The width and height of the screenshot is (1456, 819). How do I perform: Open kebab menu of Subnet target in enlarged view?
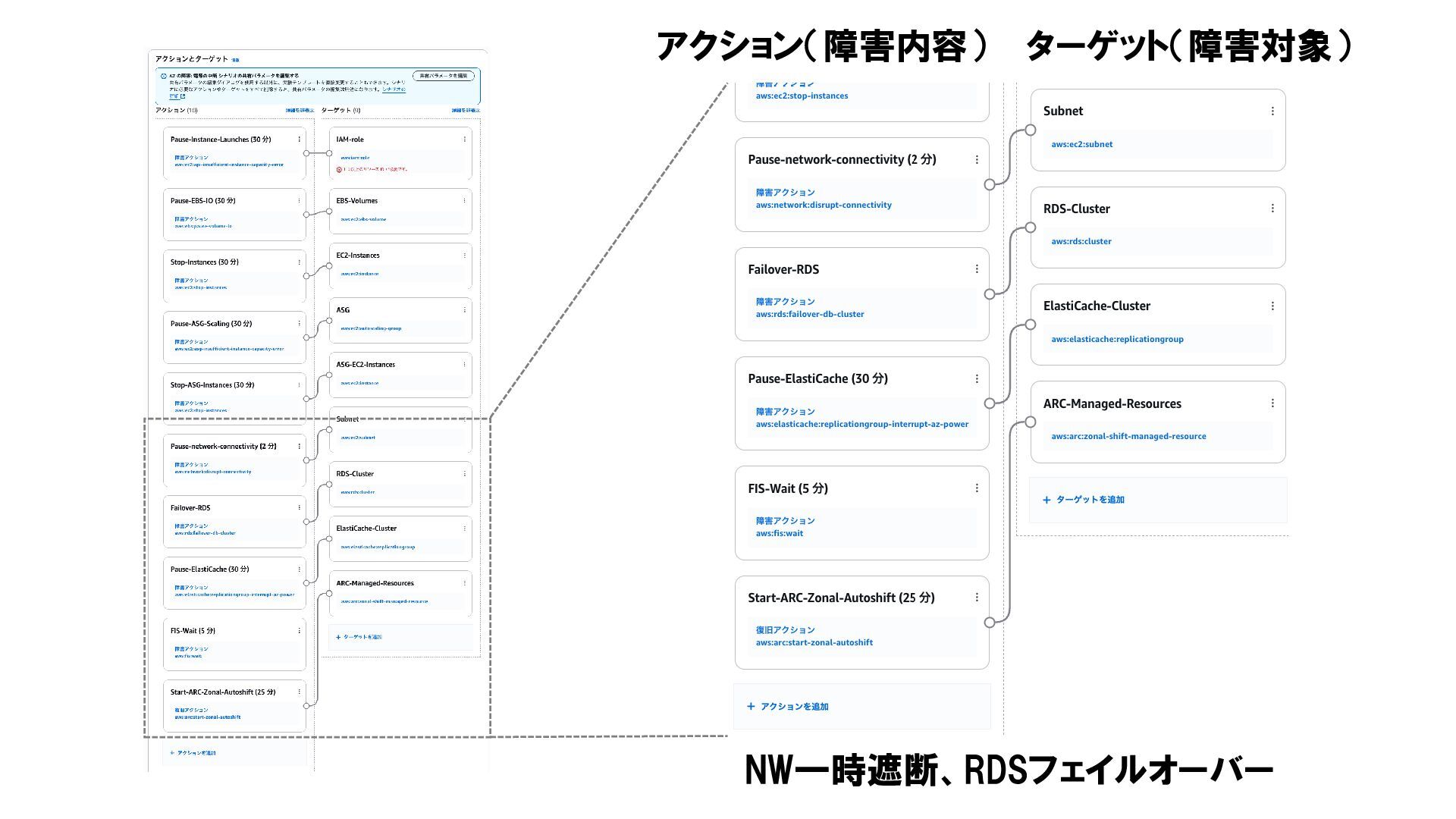pyautogui.click(x=1272, y=111)
